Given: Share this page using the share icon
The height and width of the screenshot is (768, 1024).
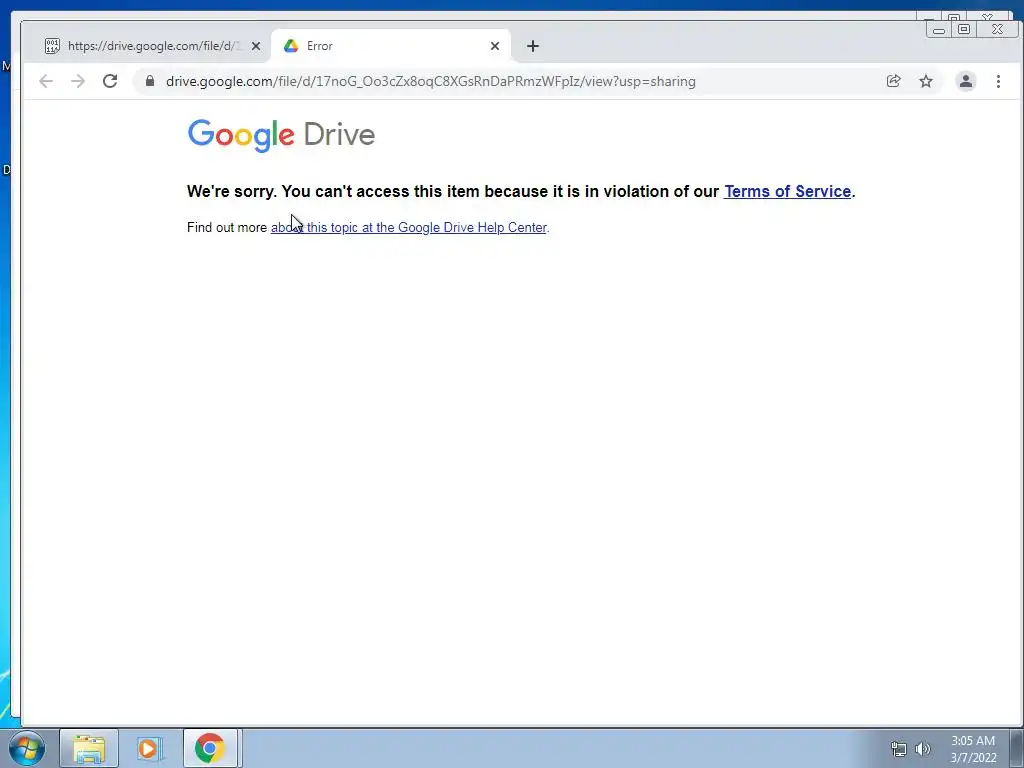Looking at the screenshot, I should point(893,81).
